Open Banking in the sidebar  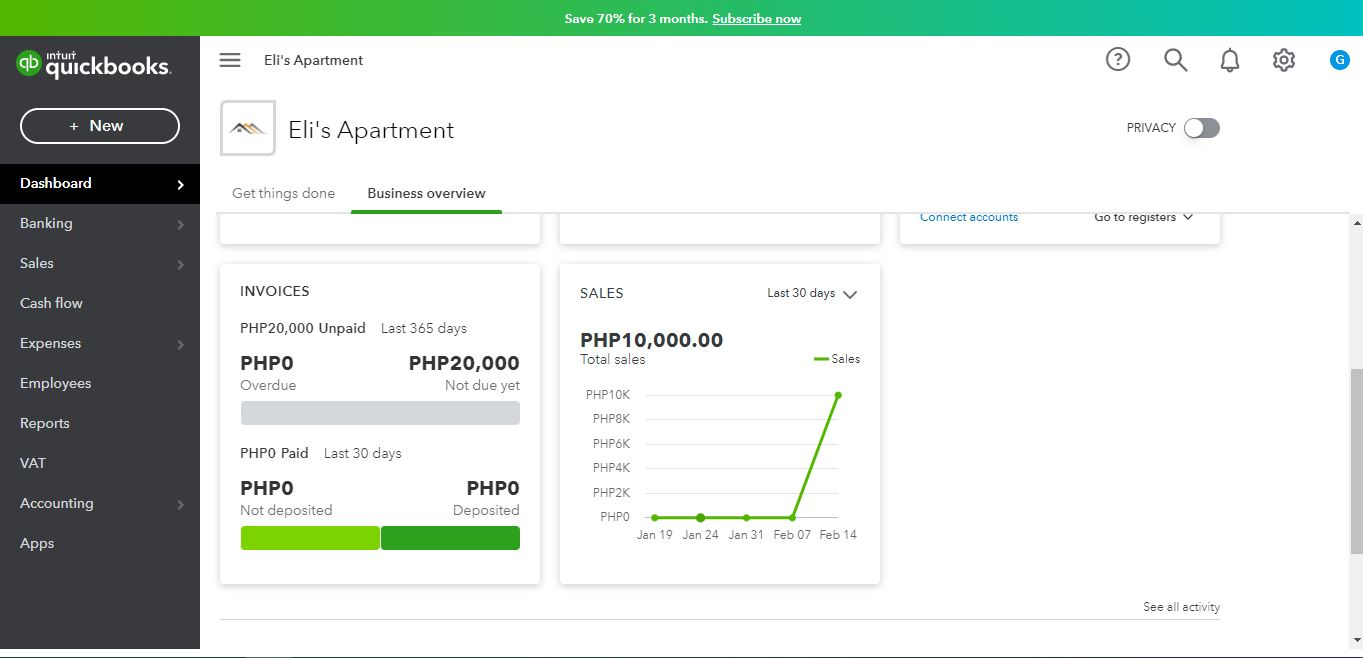100,223
